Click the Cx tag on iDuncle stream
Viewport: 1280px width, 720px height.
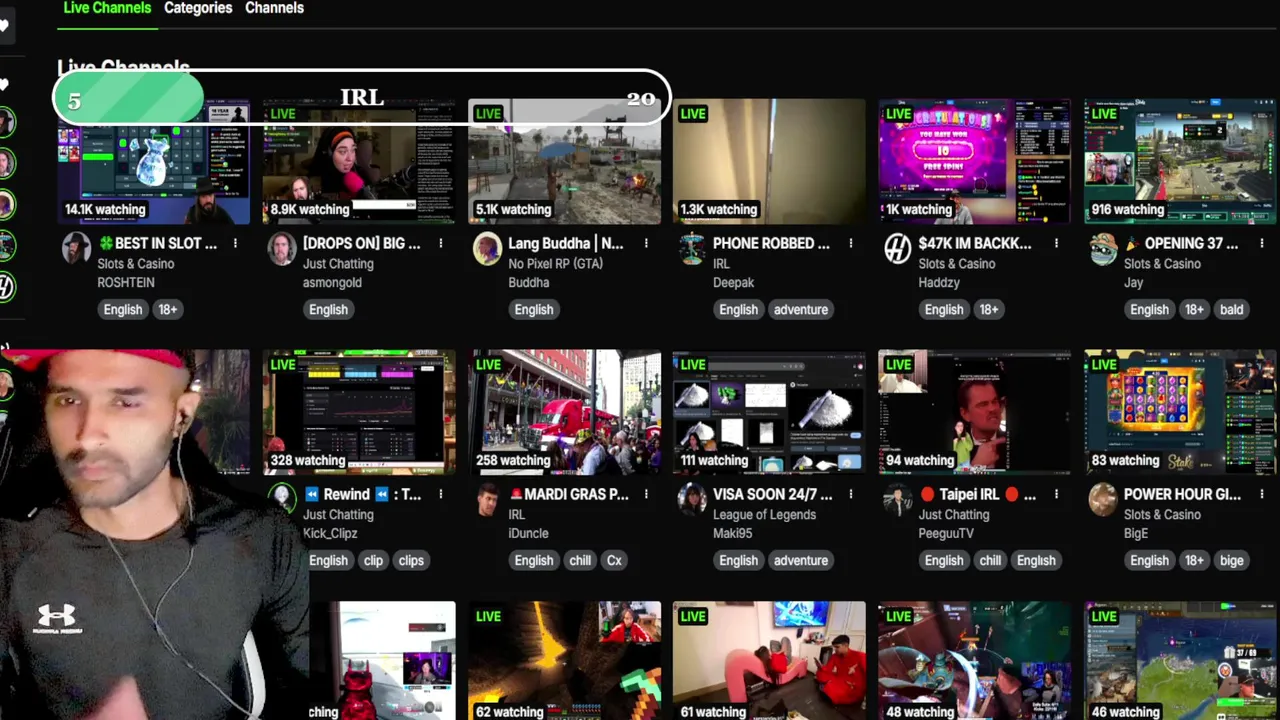point(614,560)
